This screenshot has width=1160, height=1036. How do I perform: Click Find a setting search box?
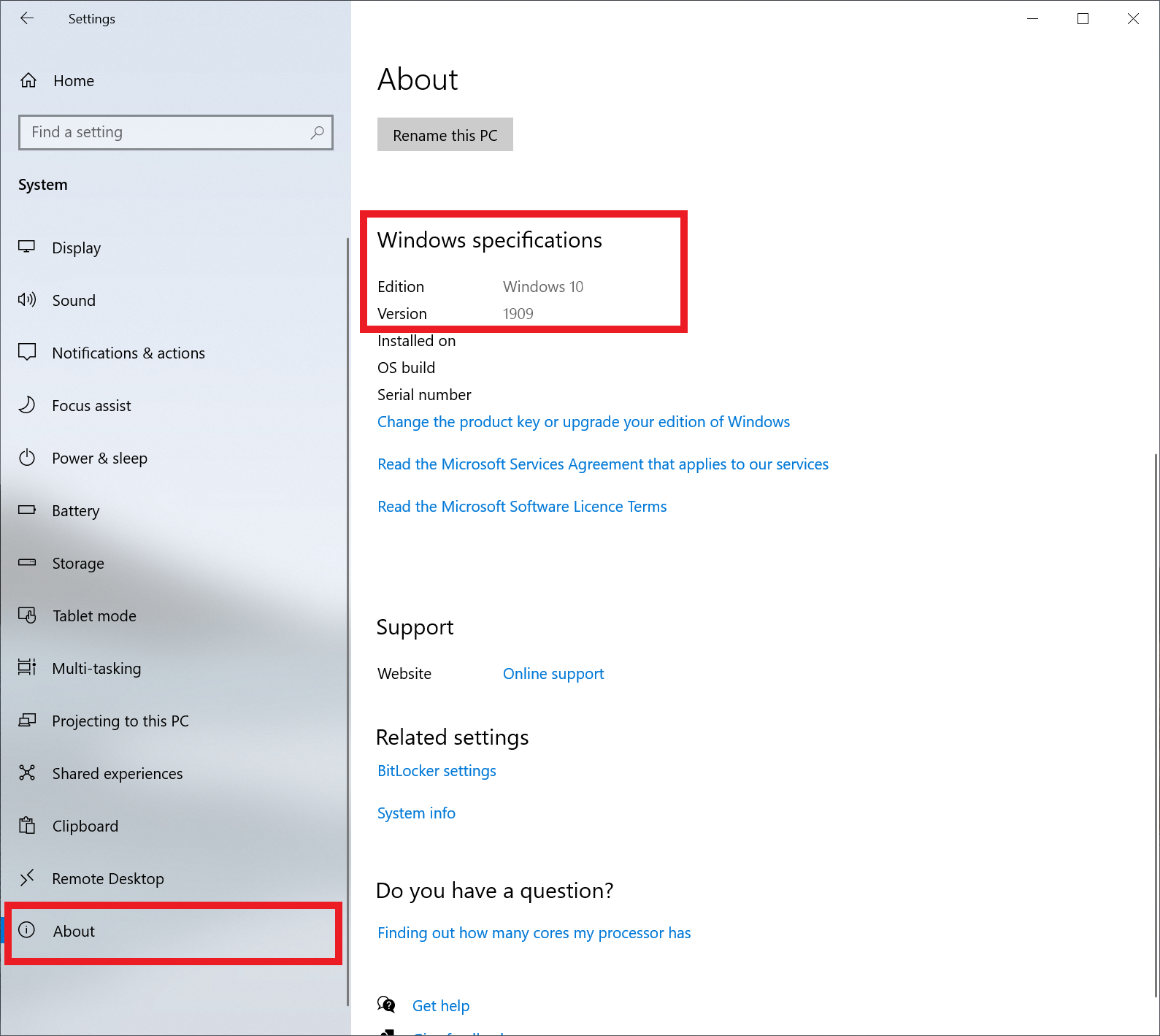(176, 132)
